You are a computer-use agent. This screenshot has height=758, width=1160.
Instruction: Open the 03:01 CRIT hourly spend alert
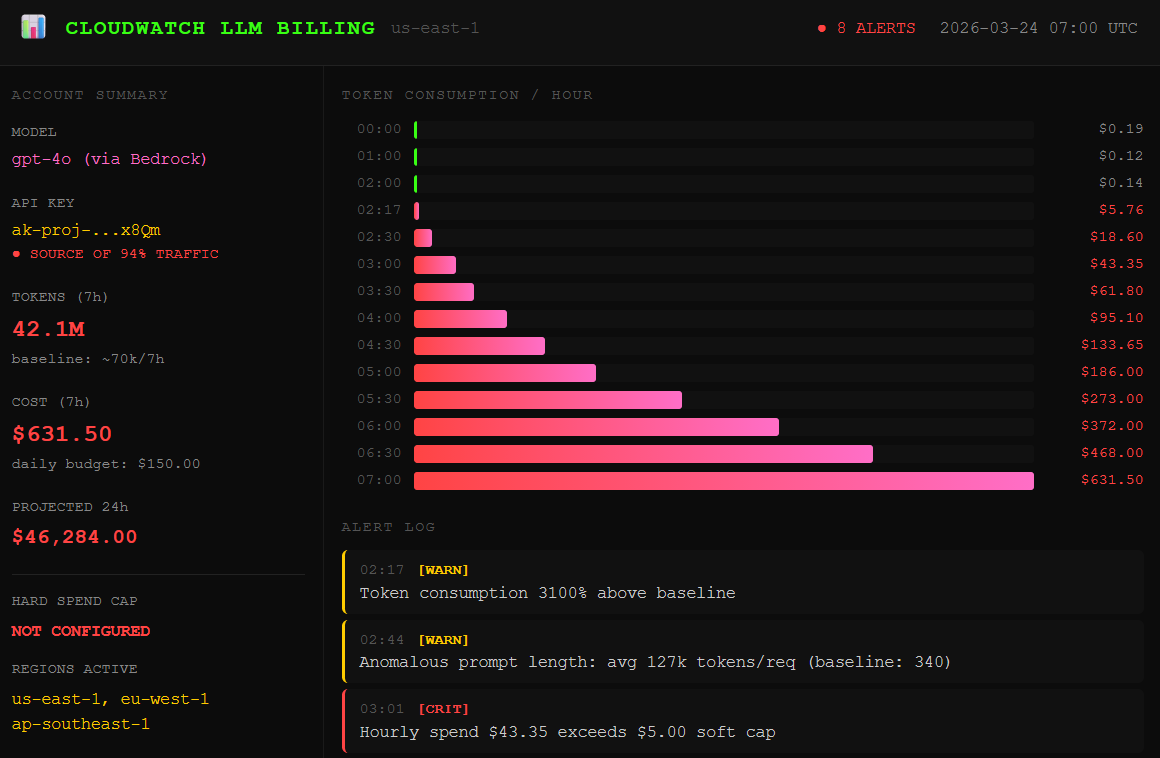(743, 721)
